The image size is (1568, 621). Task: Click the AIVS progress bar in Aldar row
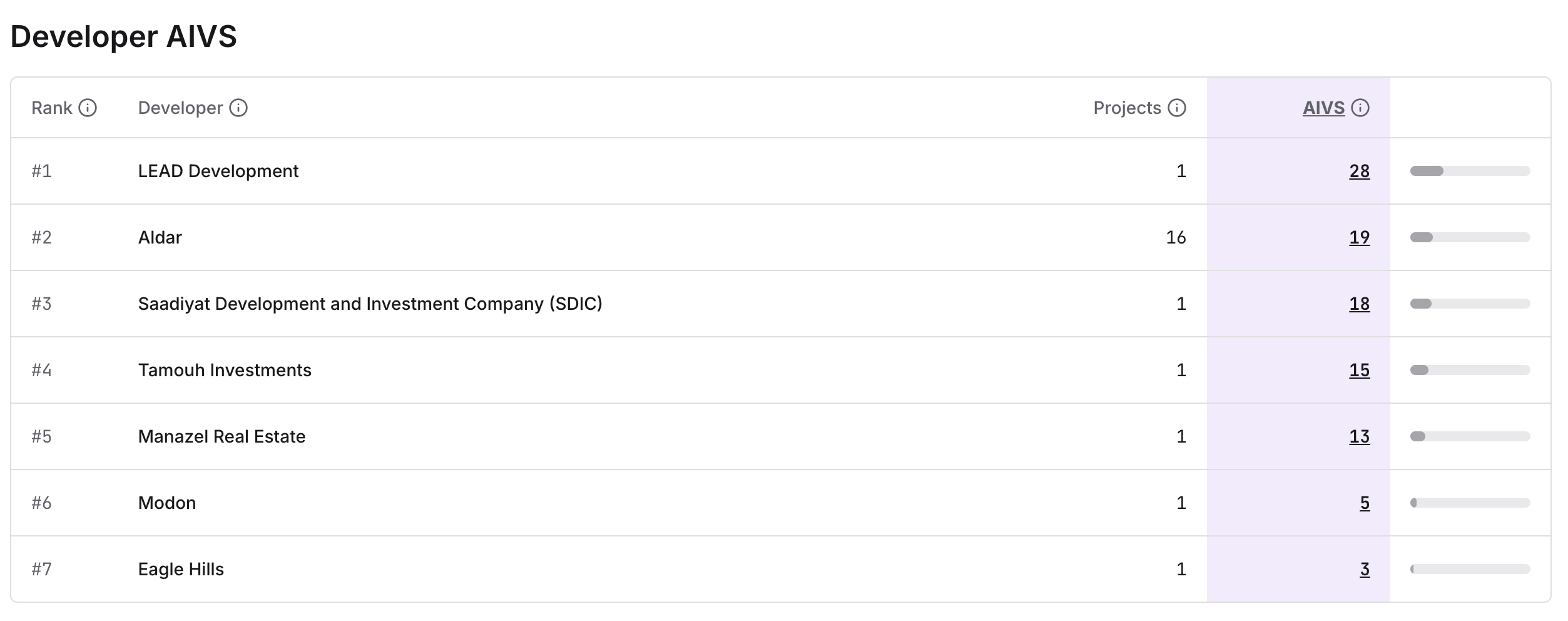click(x=1470, y=238)
